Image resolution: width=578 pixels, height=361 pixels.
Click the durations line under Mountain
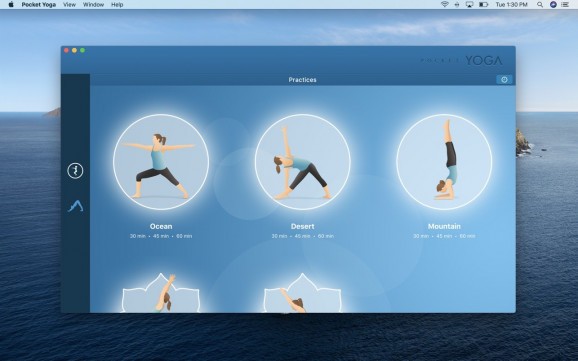pyautogui.click(x=444, y=236)
